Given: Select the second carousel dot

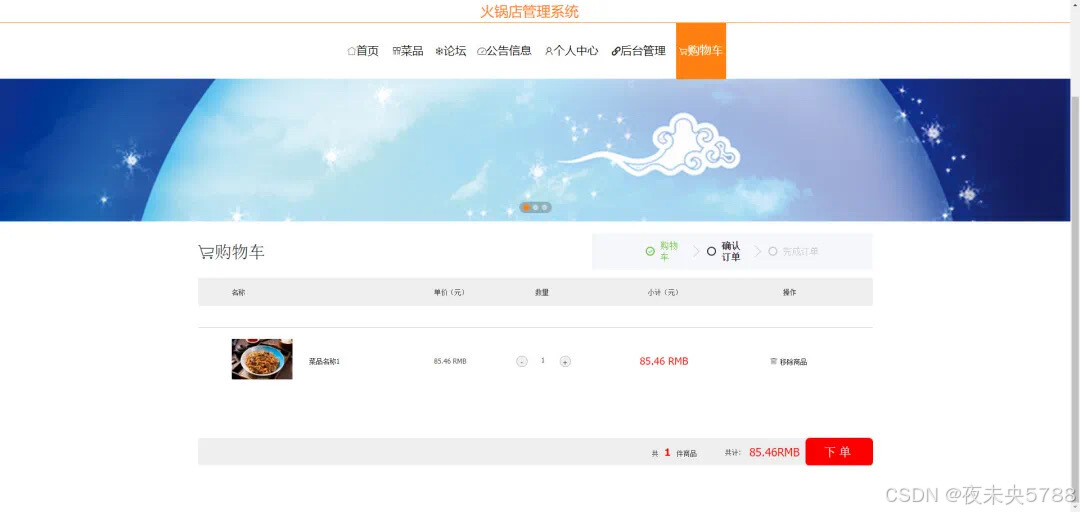Looking at the screenshot, I should click(535, 207).
